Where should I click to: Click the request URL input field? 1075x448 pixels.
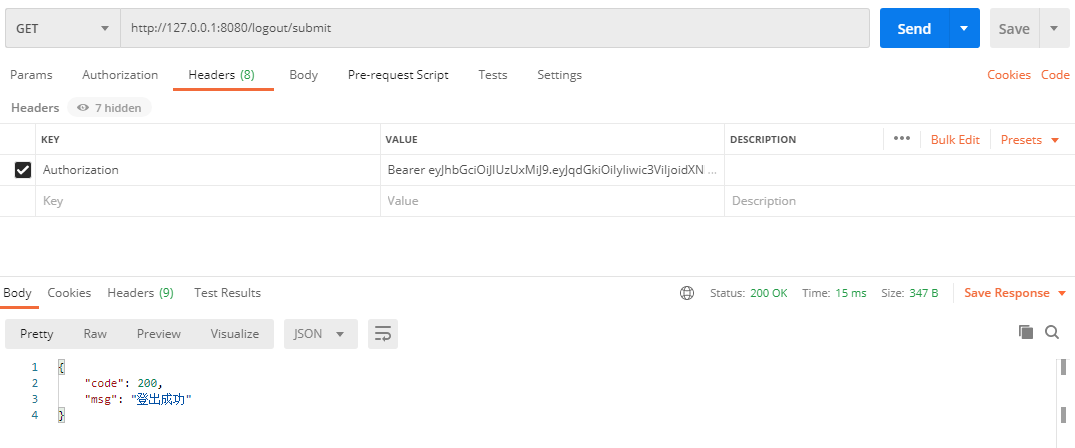click(x=495, y=28)
